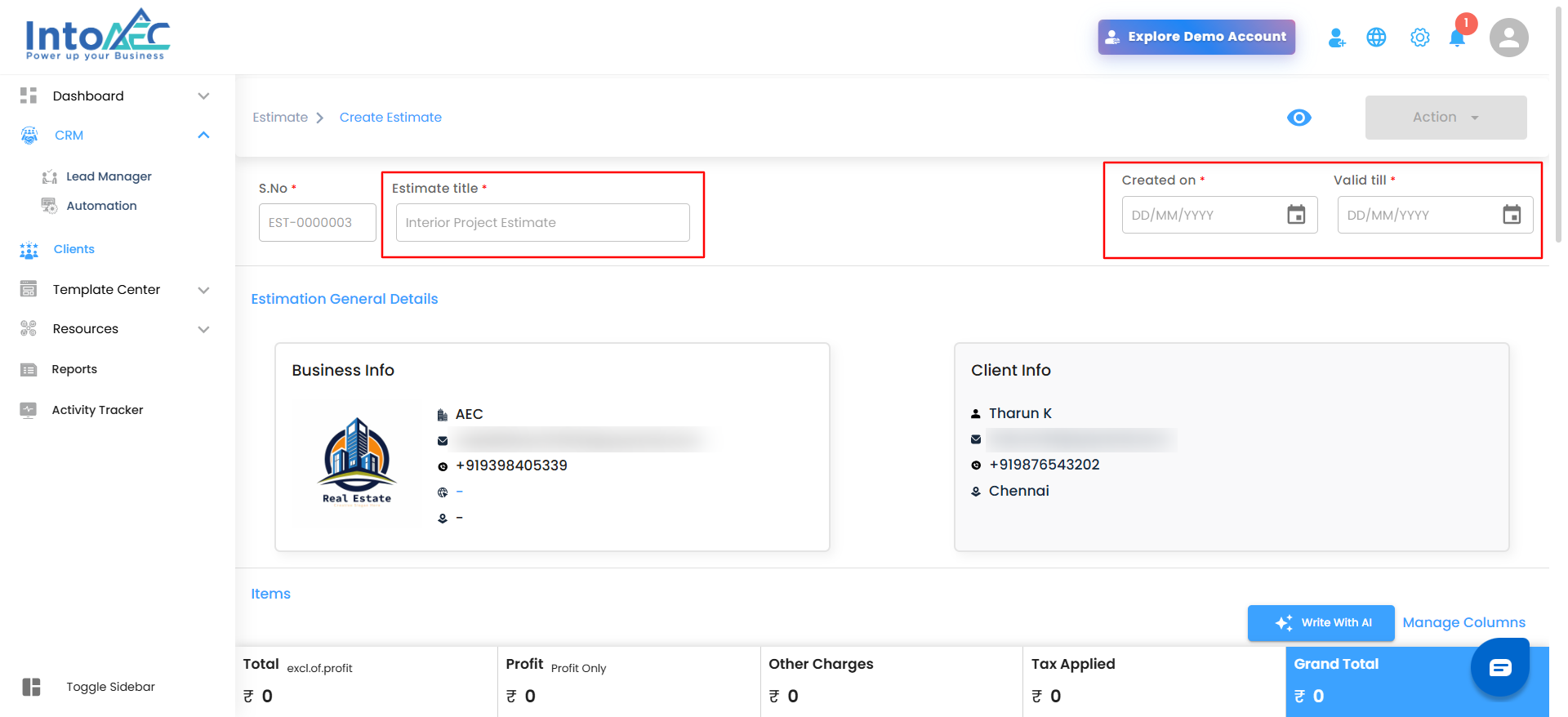Collapse the CRM section chevron

[203, 136]
